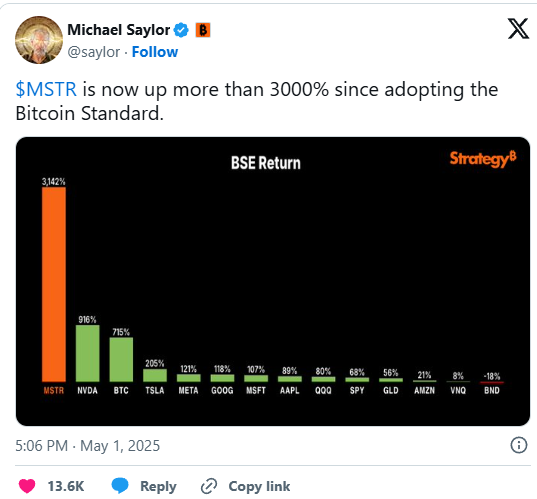Click the blue reply speech bubble icon

coord(120,486)
